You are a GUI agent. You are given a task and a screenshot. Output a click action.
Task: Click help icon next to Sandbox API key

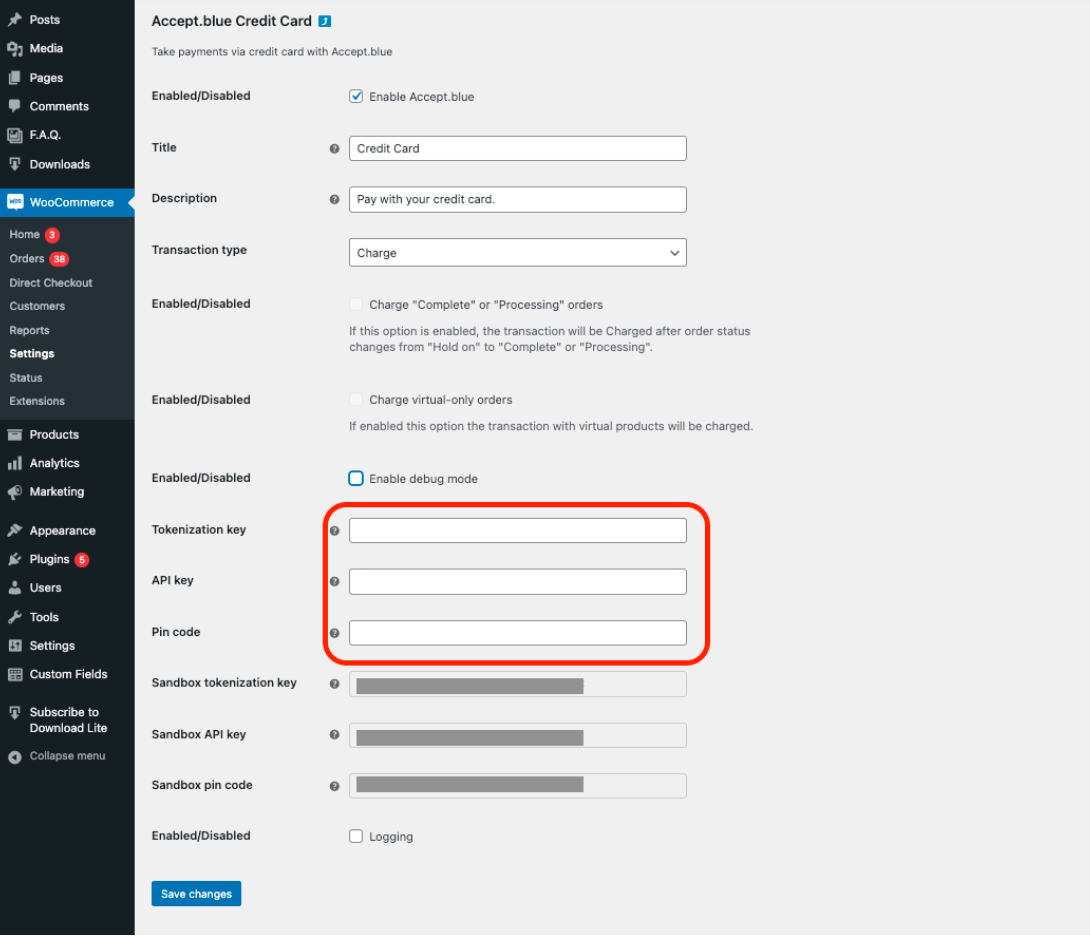click(334, 734)
